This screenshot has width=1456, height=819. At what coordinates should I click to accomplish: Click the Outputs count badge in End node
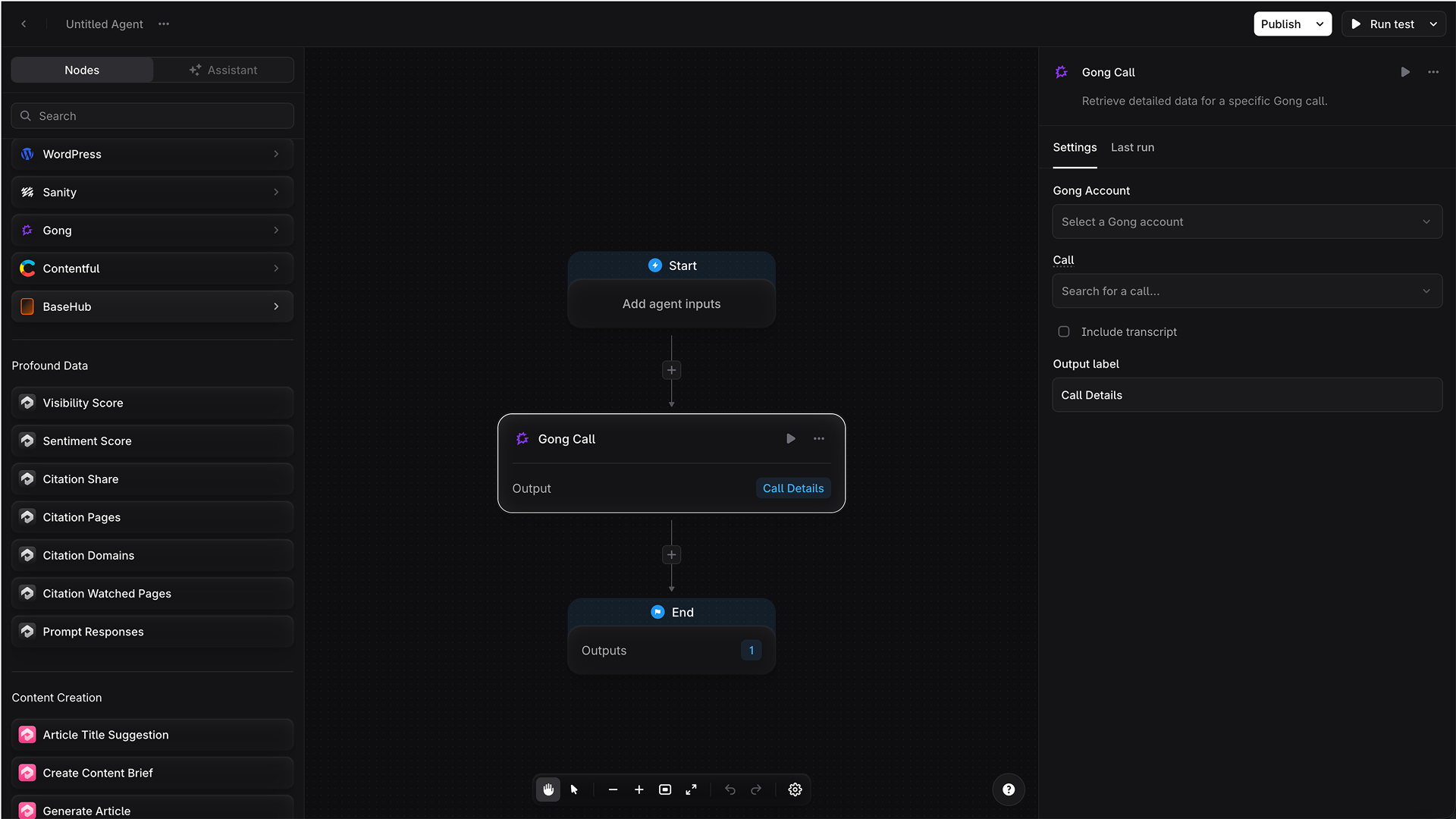(x=751, y=651)
